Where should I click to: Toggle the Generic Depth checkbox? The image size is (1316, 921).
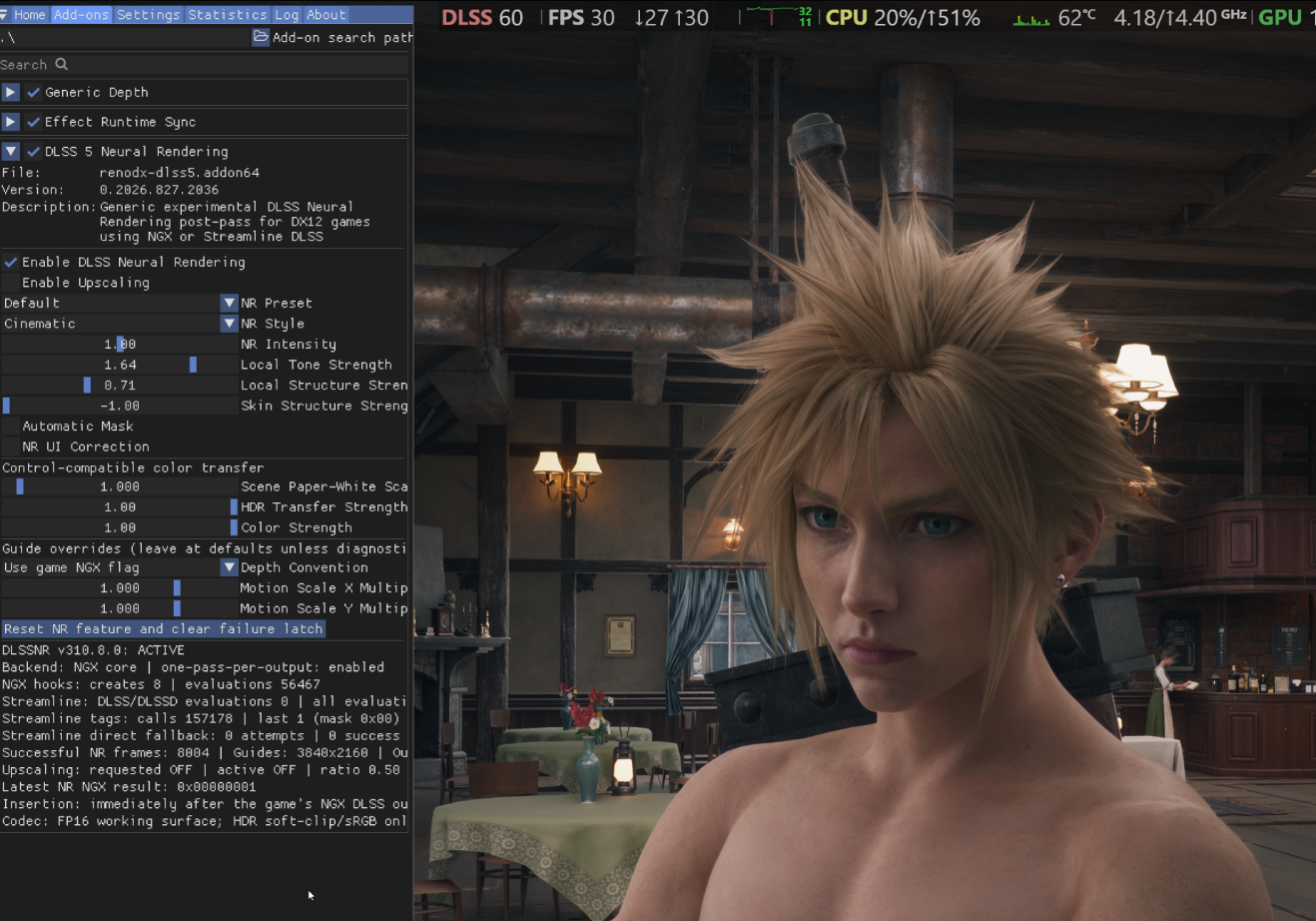(x=33, y=92)
